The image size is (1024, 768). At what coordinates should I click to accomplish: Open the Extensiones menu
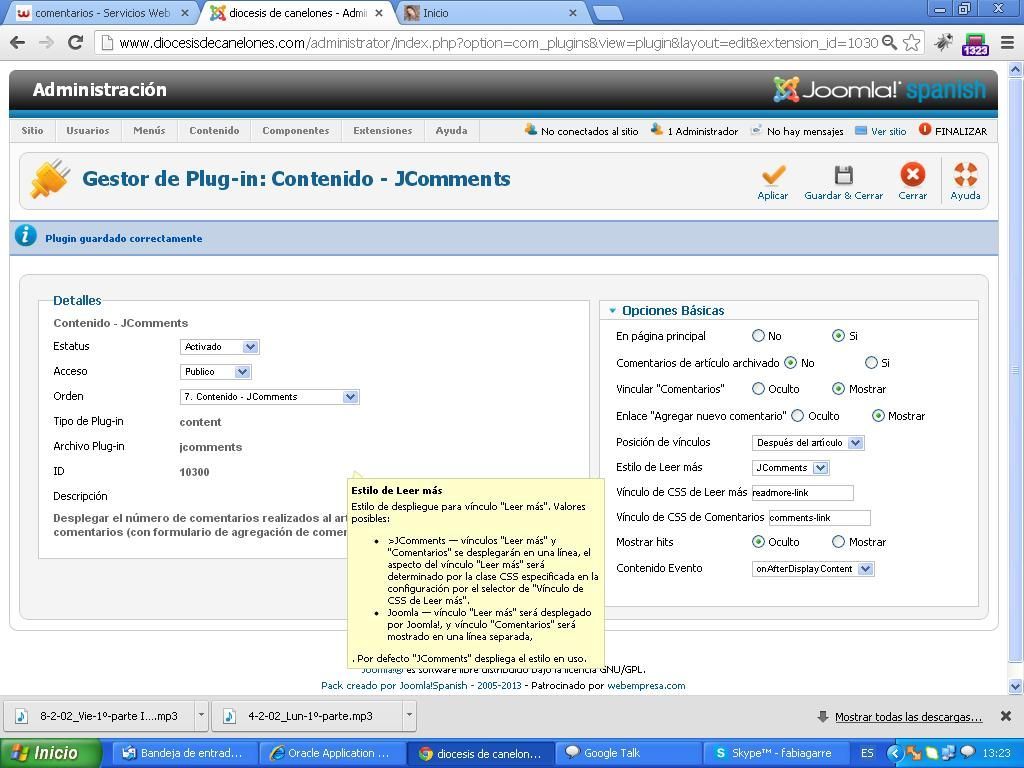coord(383,131)
